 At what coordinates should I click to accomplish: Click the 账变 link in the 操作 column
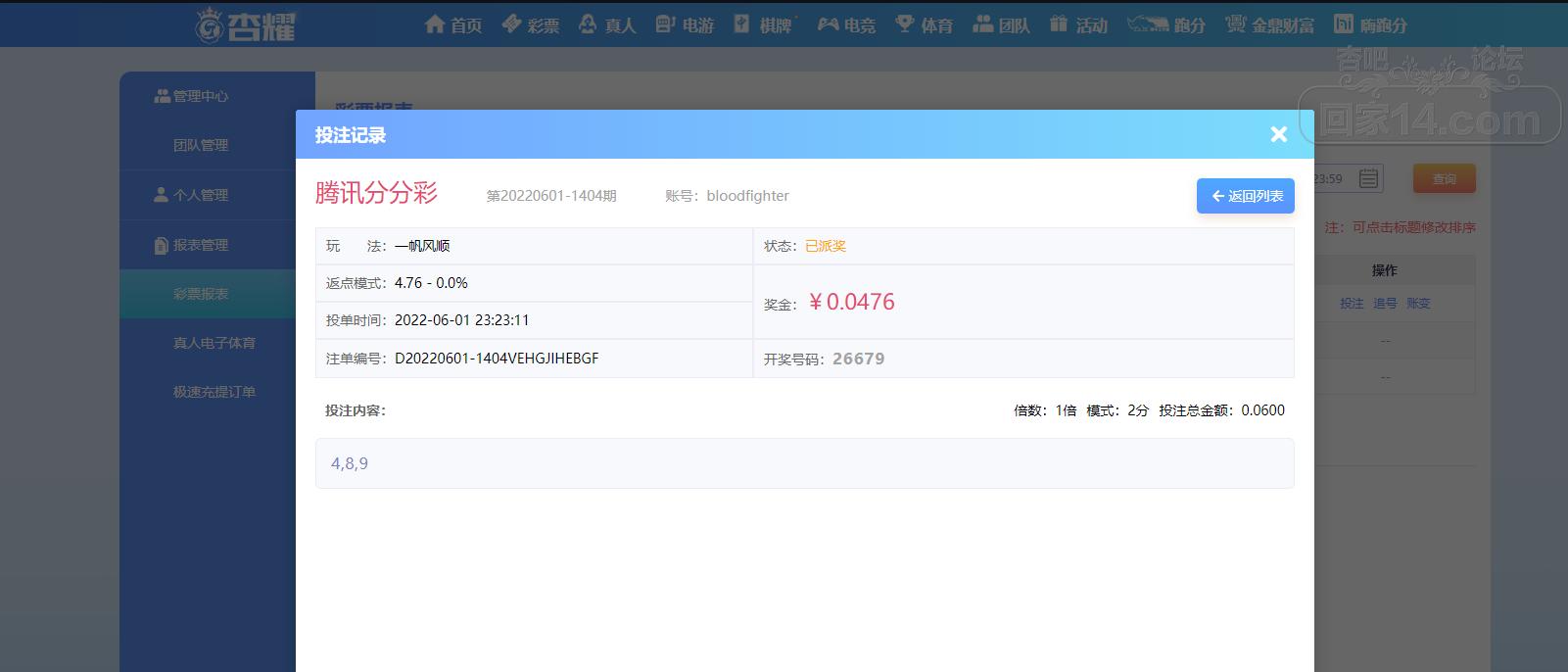1418,304
